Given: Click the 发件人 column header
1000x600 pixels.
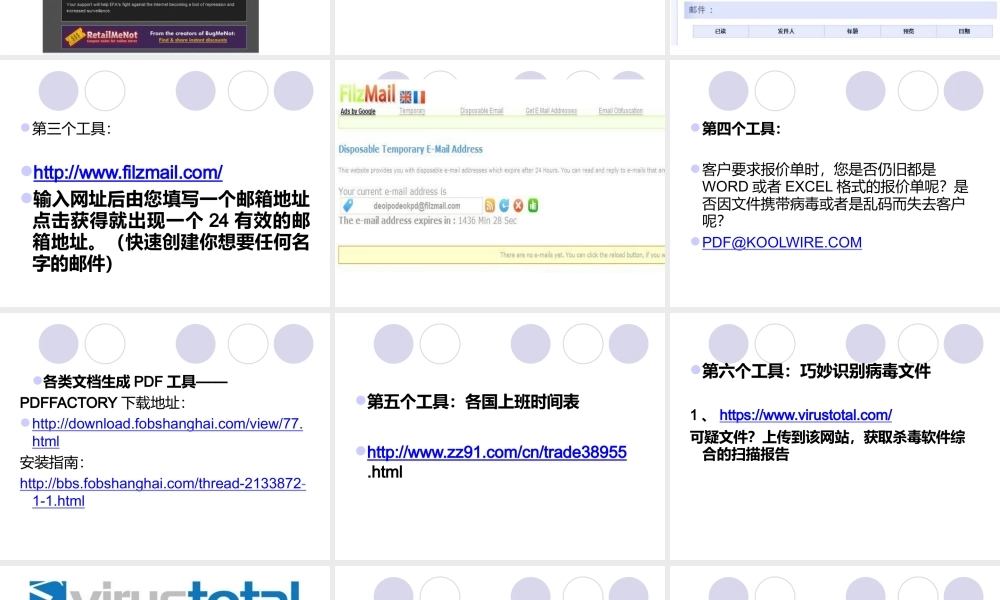Looking at the screenshot, I should [786, 31].
